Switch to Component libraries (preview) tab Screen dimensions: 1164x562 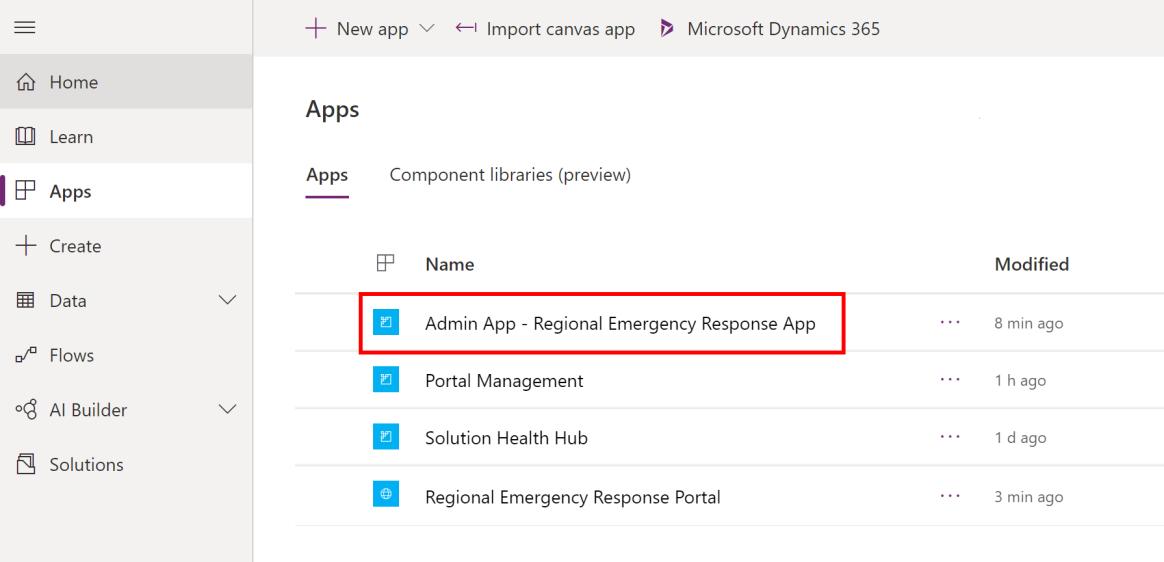510,175
